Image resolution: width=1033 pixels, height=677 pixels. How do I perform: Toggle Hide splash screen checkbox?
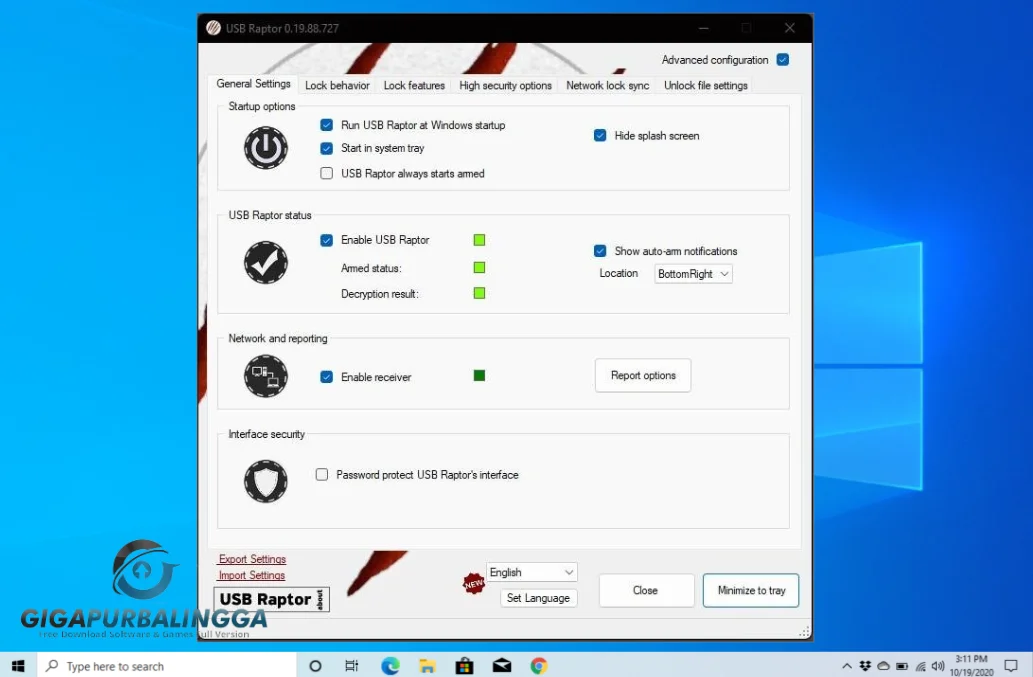600,135
